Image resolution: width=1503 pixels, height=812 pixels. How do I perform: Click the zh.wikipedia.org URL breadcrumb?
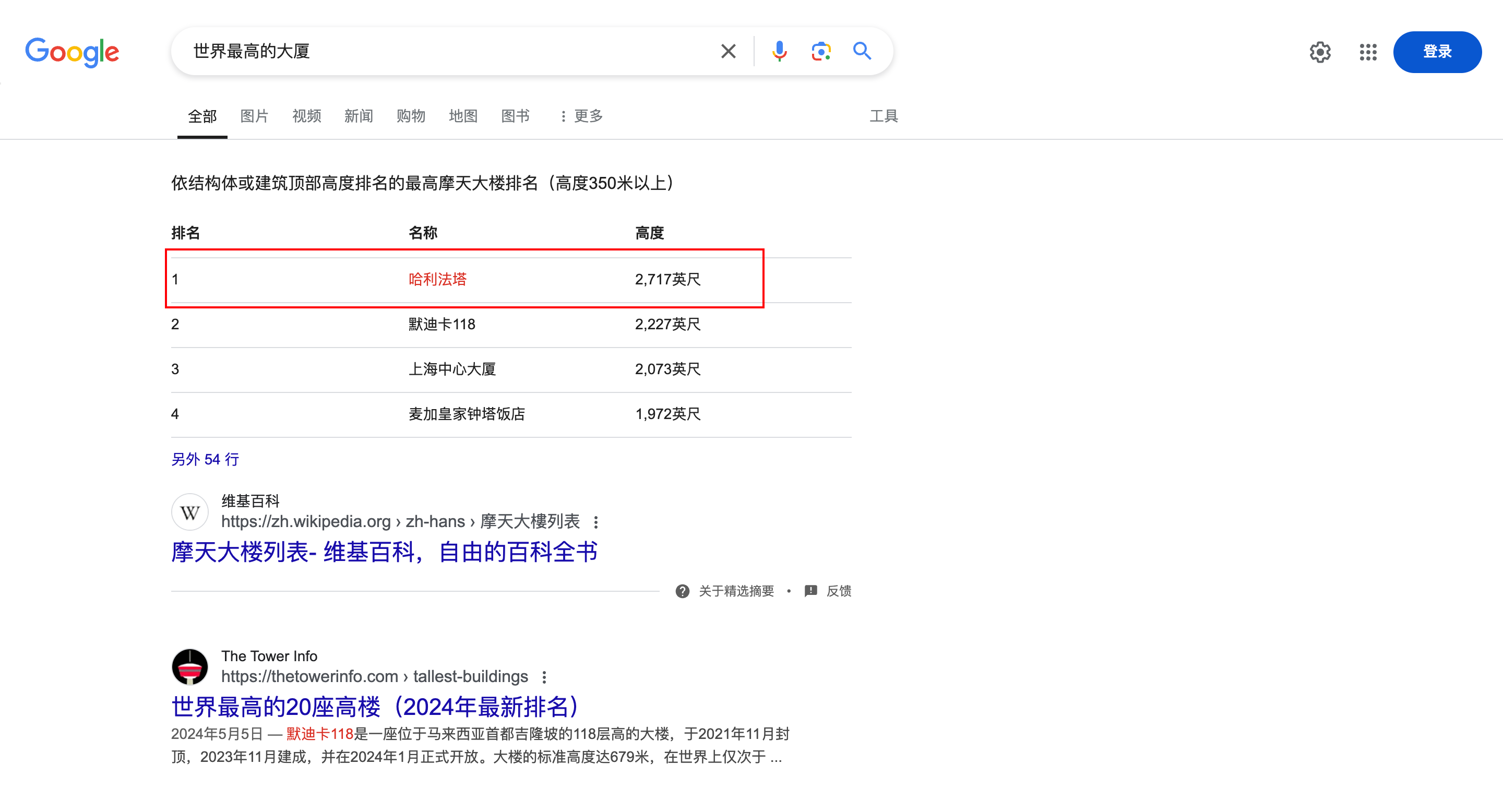pyautogui.click(x=400, y=521)
